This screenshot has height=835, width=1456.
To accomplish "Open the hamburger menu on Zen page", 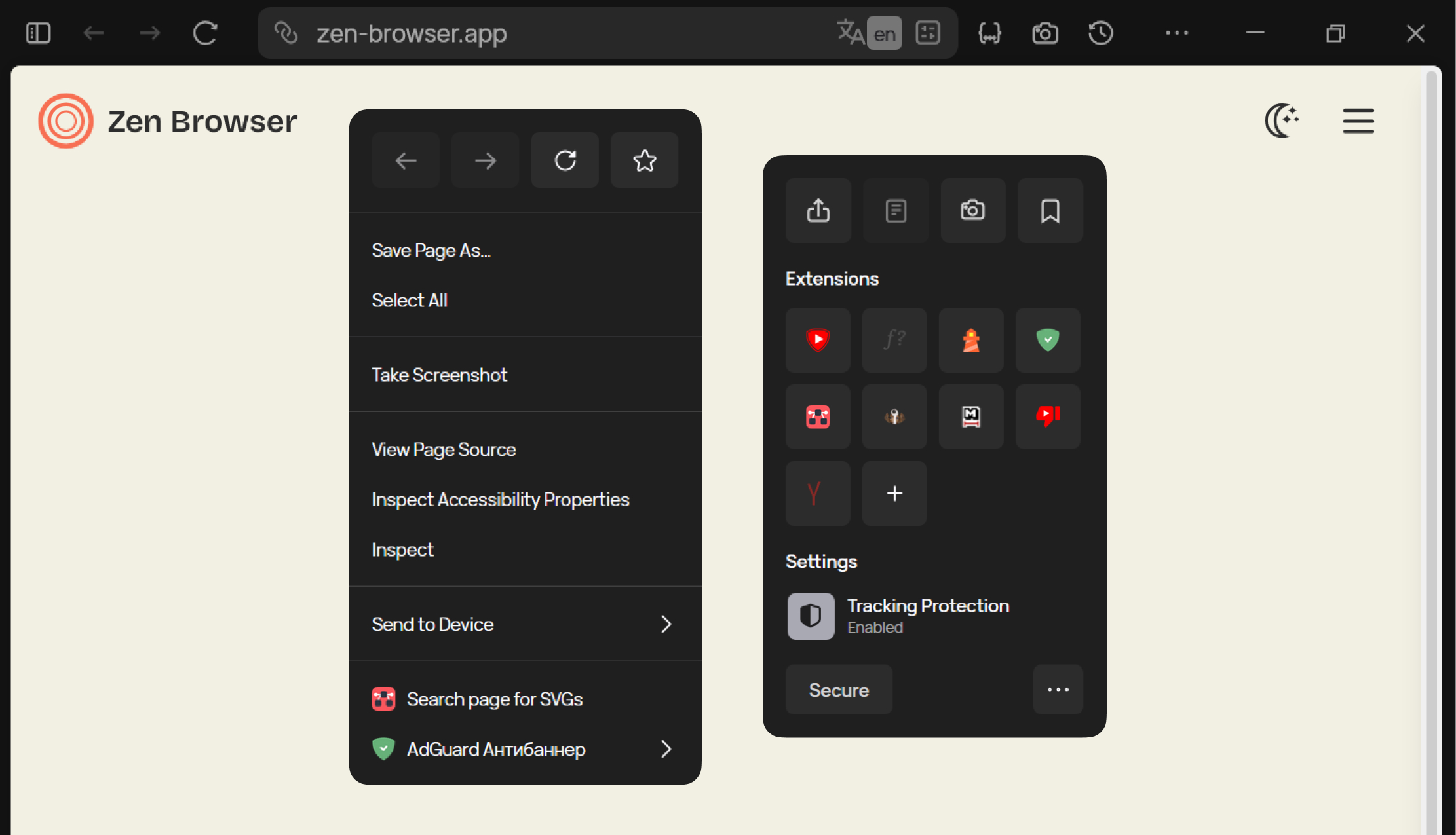I will pyautogui.click(x=1358, y=121).
